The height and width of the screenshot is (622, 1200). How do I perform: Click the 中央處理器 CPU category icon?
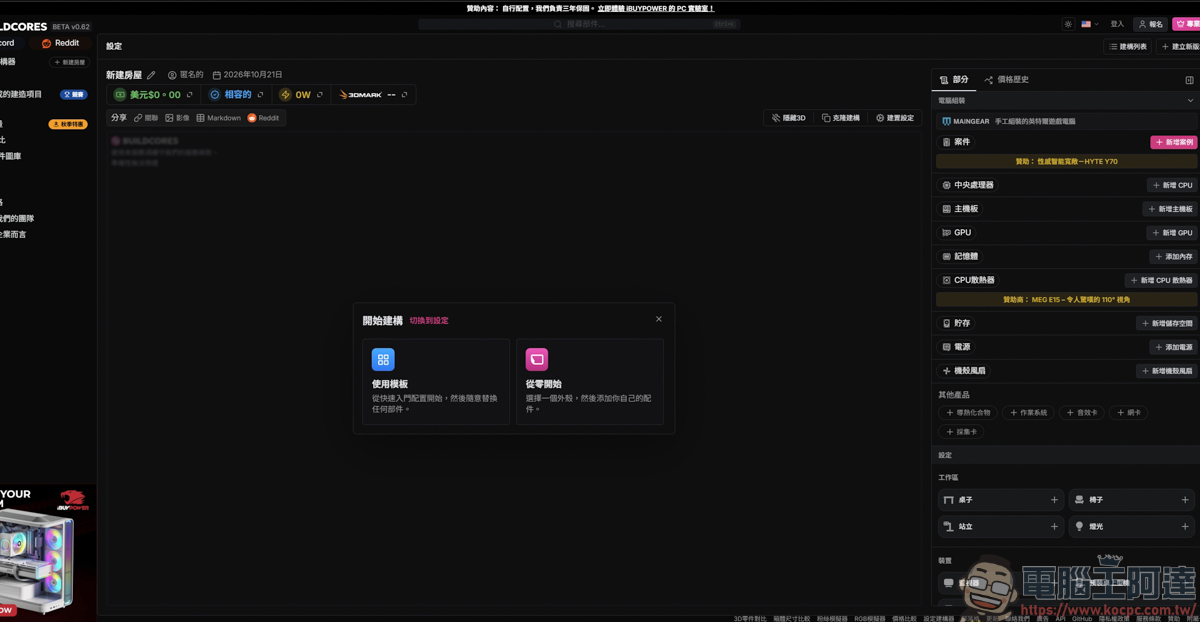pyautogui.click(x=946, y=185)
